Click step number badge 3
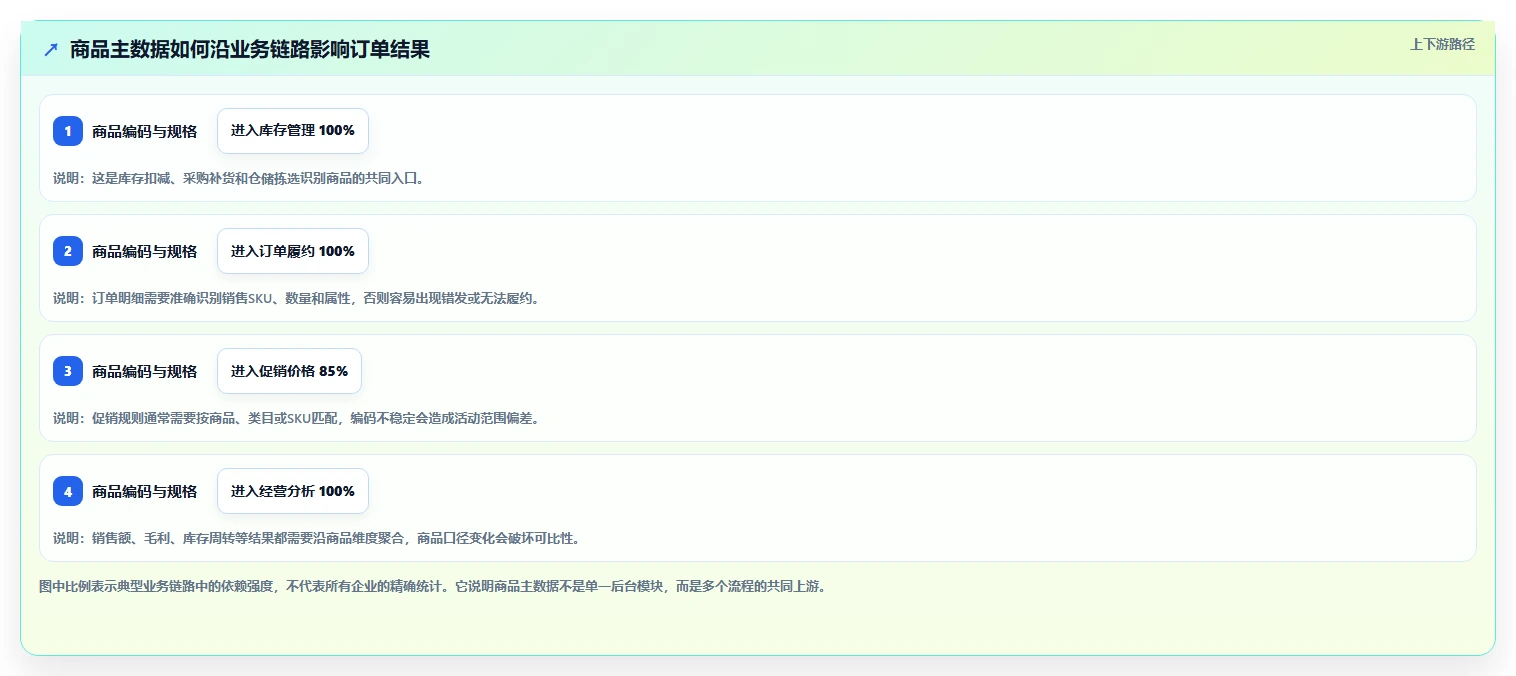Screen dimensions: 1516x676 pos(68,371)
